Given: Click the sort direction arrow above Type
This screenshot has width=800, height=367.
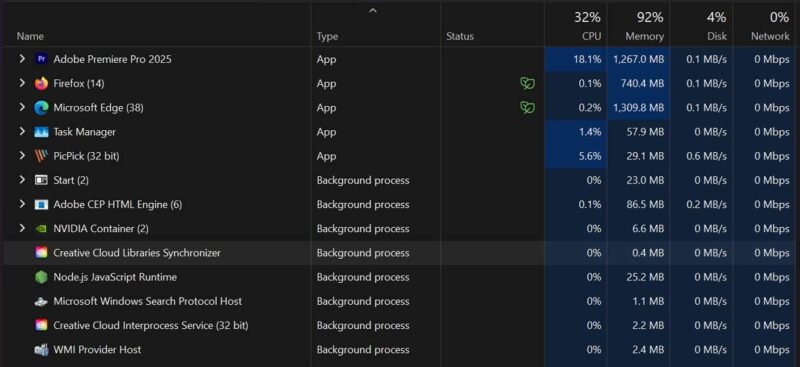Looking at the screenshot, I should click(373, 11).
